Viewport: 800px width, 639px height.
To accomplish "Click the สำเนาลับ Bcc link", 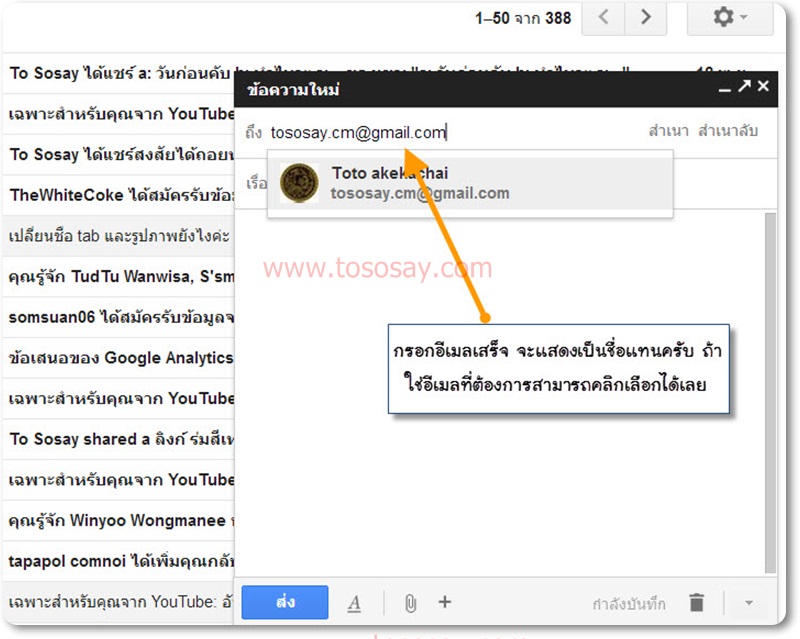I will pos(727,131).
